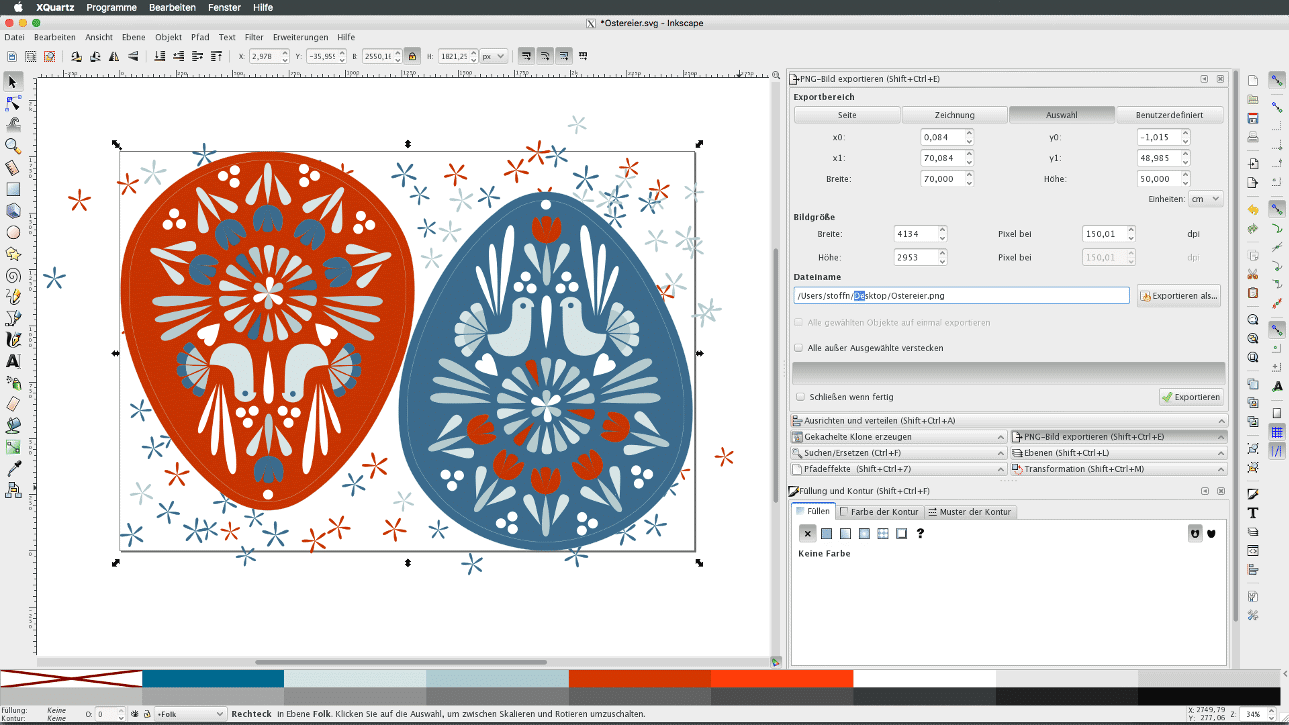This screenshot has height=725, width=1289.
Task: Choose the rectangle drawing tool
Action: pos(13,189)
